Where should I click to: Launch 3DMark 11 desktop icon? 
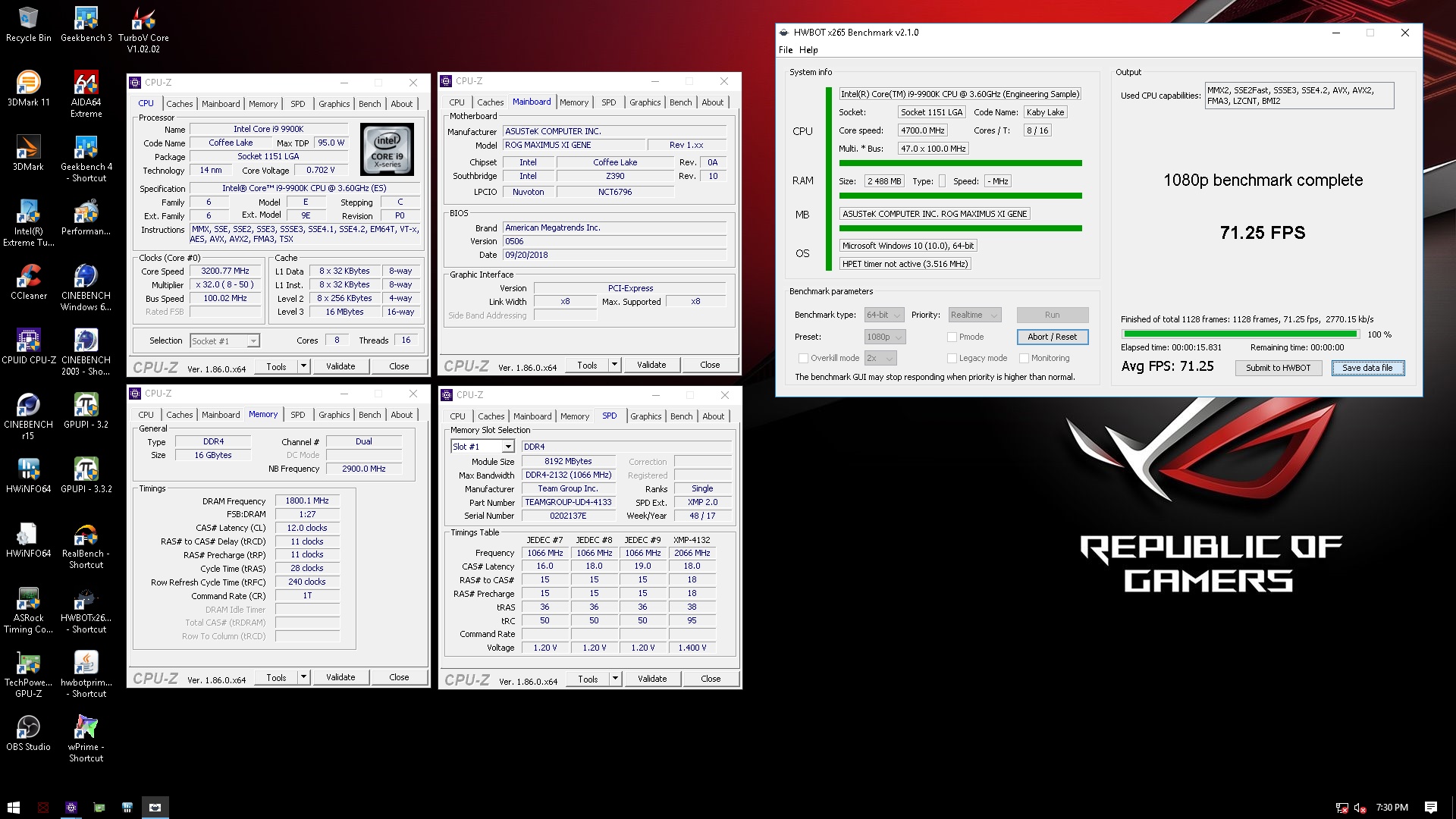point(28,89)
